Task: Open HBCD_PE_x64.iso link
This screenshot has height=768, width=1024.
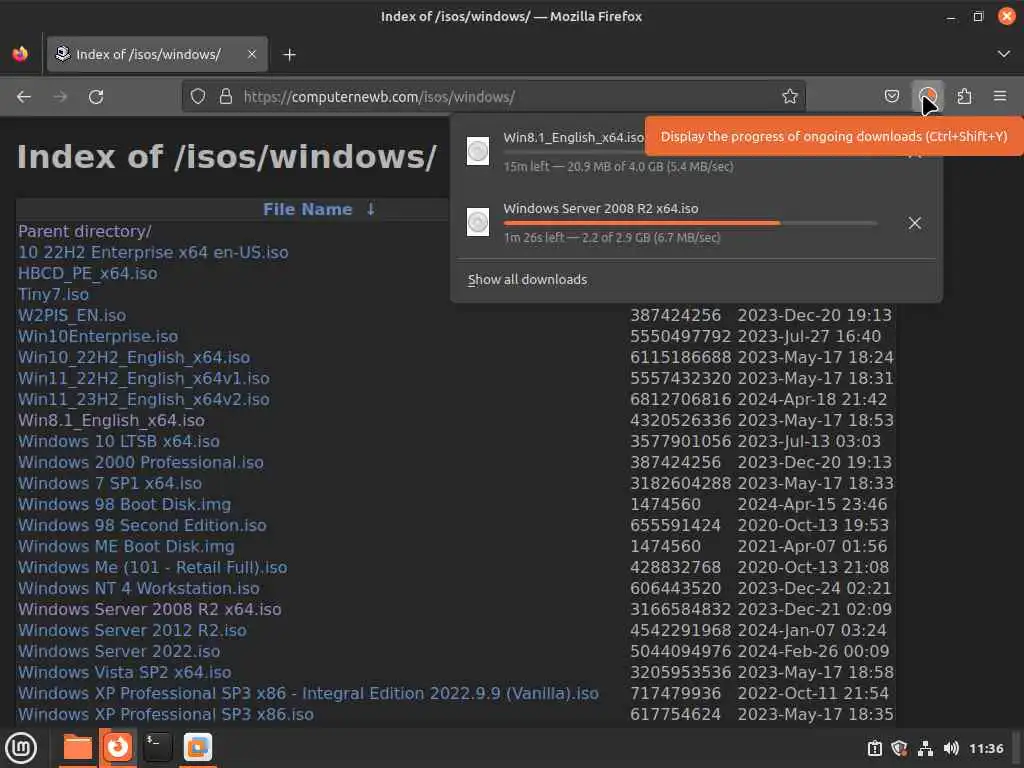Action: point(88,273)
